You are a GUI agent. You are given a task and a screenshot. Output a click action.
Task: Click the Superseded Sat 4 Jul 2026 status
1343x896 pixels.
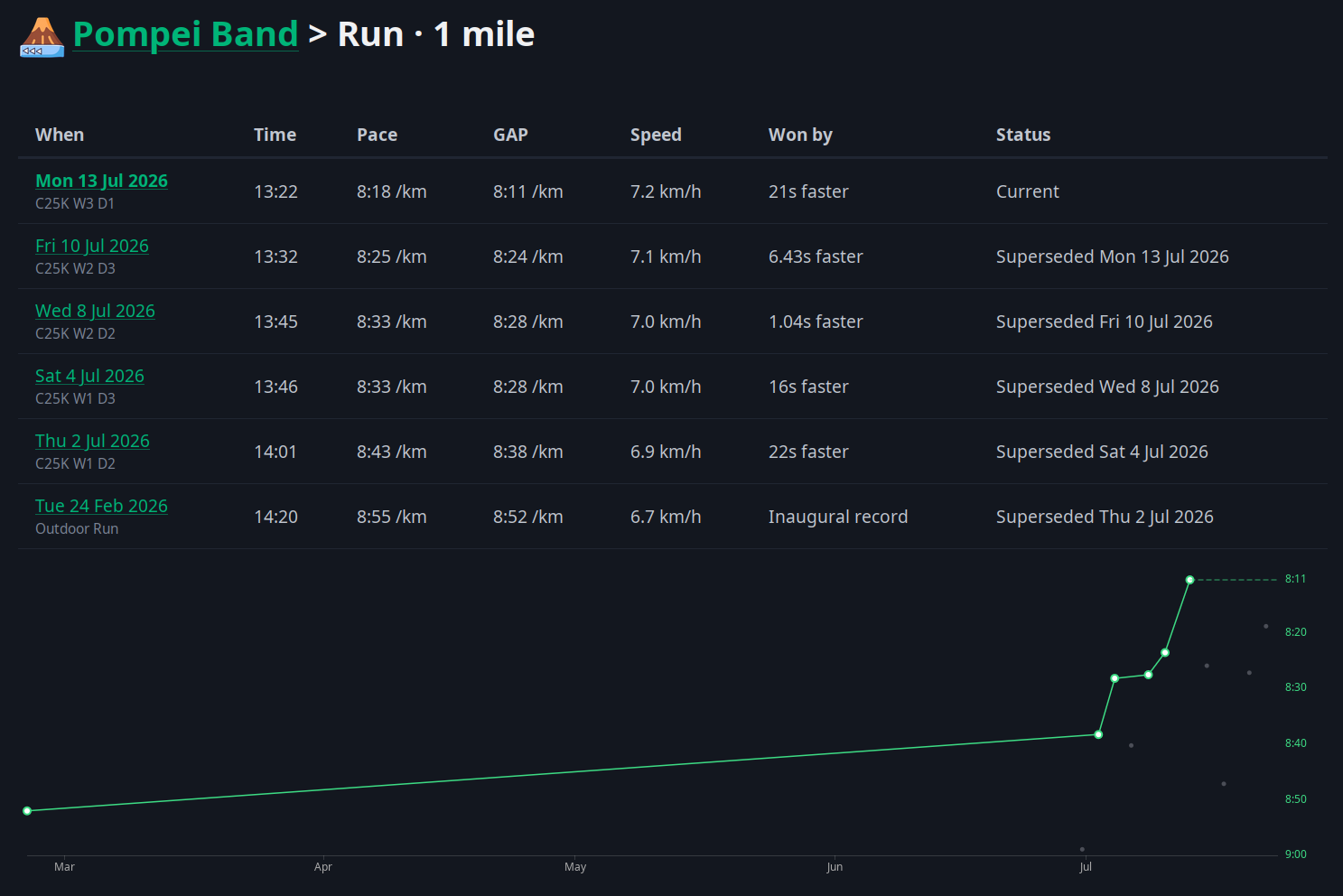pos(1102,452)
